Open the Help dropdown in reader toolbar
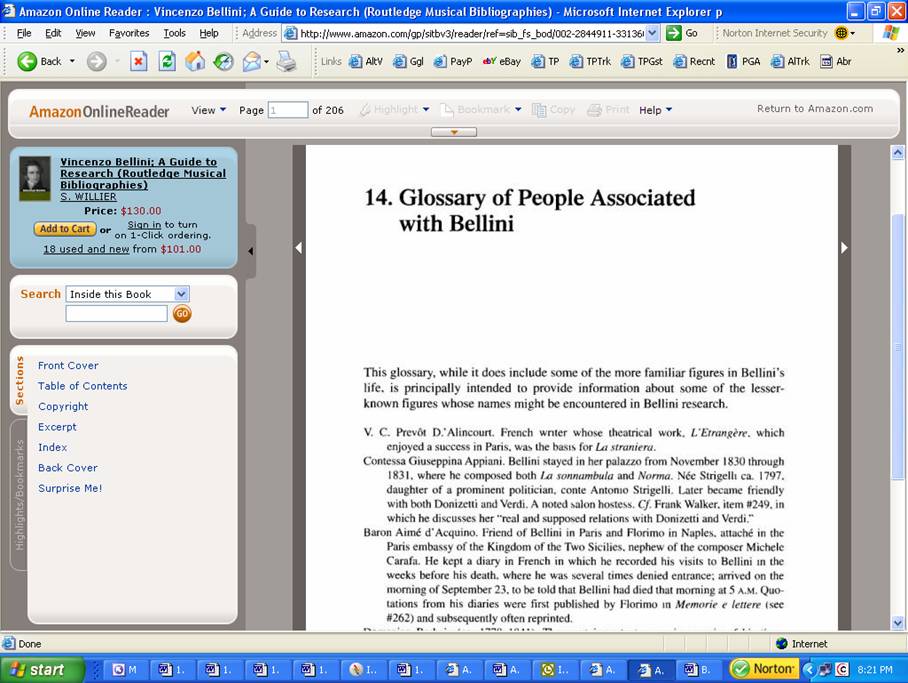 pyautogui.click(x=655, y=110)
